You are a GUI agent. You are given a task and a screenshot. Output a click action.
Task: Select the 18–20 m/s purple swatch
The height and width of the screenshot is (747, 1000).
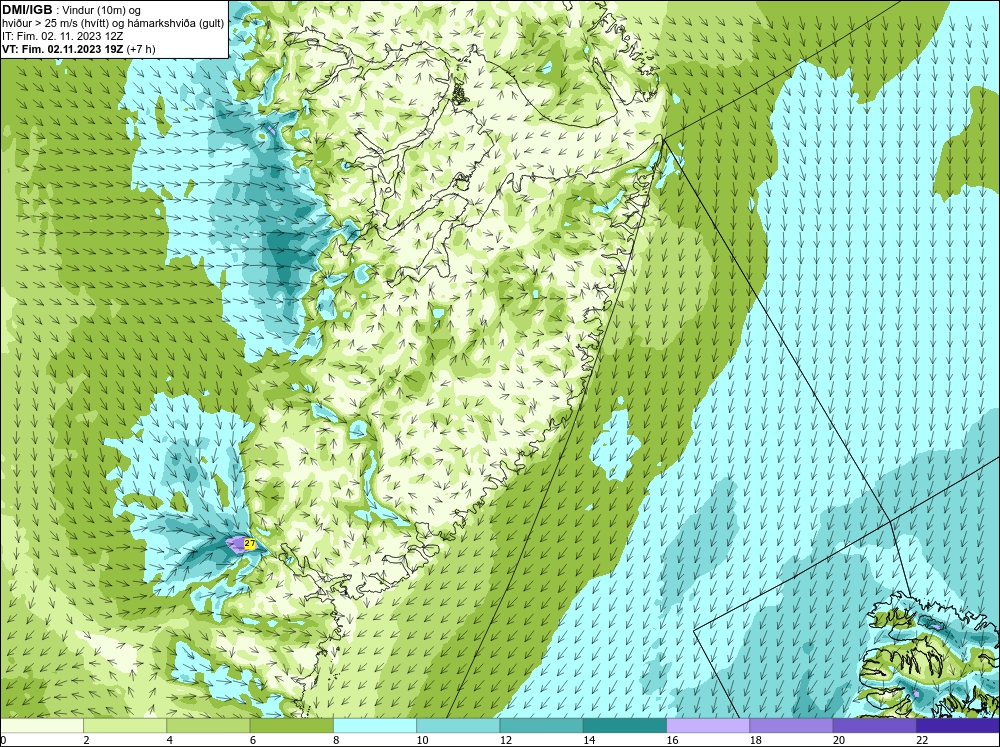pos(791,726)
